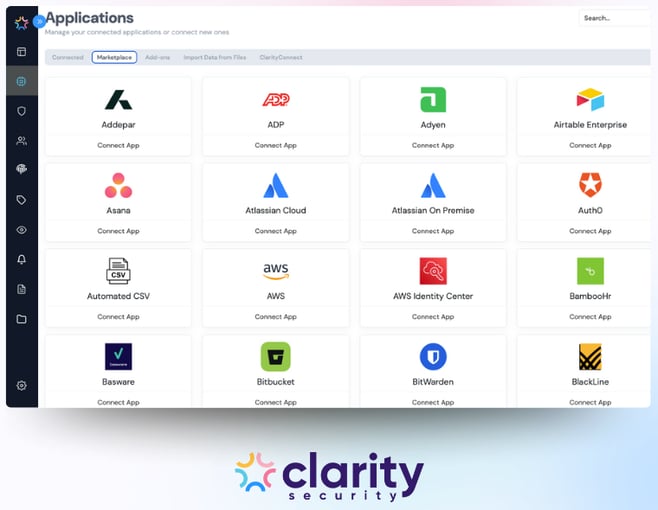
Task: Click the Airtable Enterprise logo icon
Action: click(x=590, y=99)
